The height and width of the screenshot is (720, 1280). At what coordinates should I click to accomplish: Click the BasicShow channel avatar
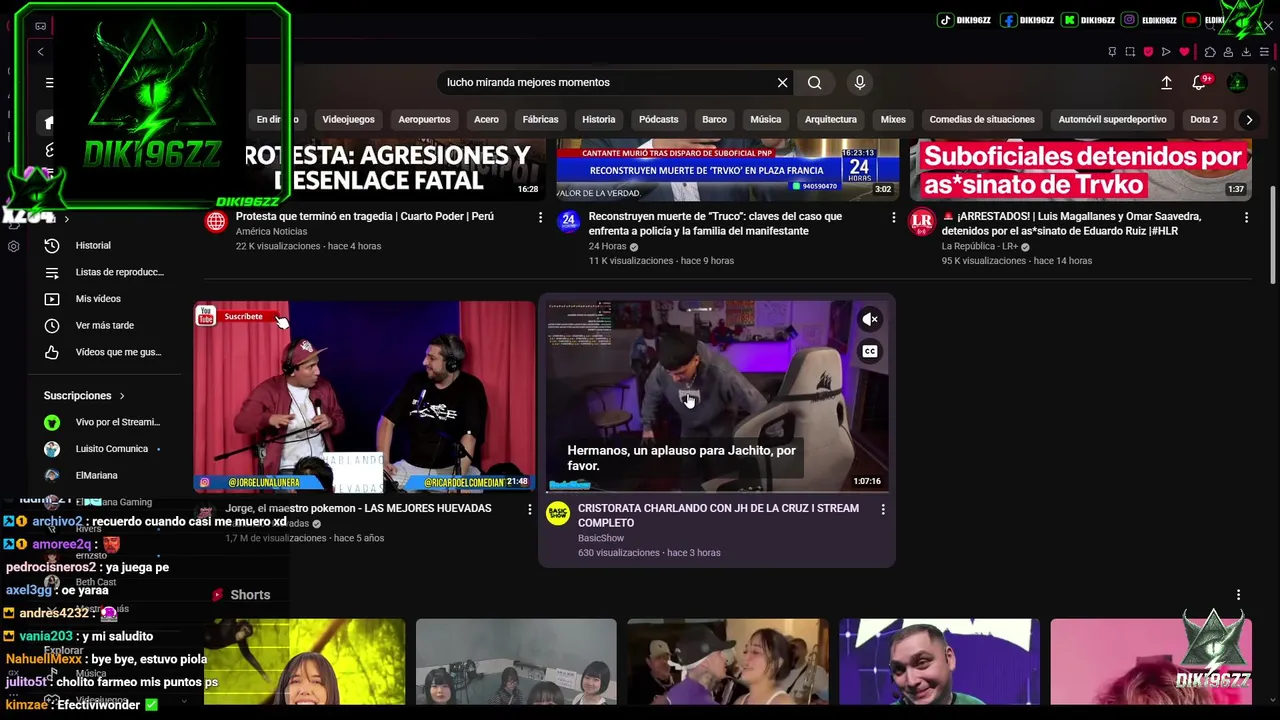click(557, 513)
